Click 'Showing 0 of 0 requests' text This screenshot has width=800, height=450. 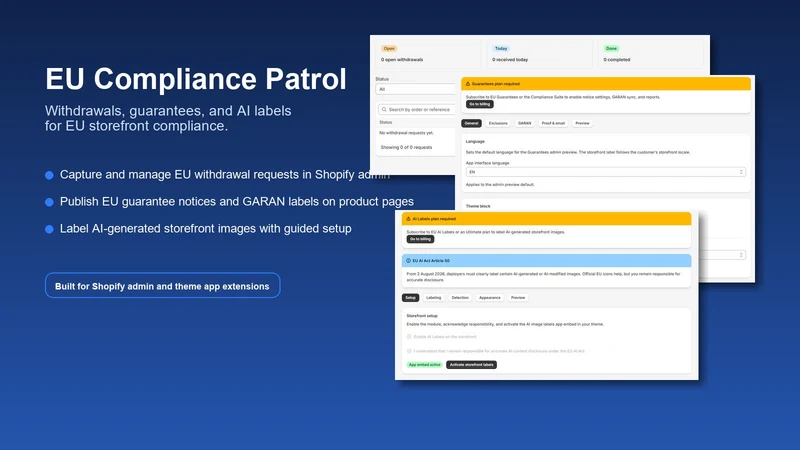406,147
